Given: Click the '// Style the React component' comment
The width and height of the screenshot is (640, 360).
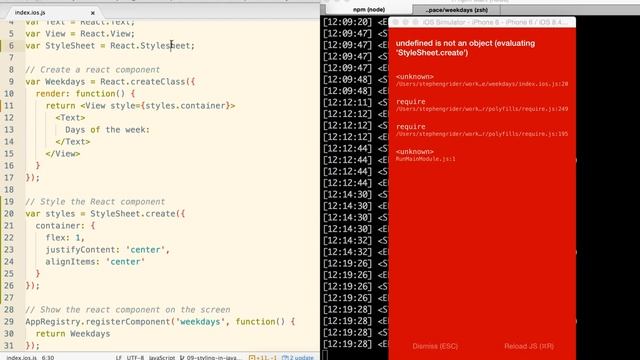Looking at the screenshot, I should point(95,202).
